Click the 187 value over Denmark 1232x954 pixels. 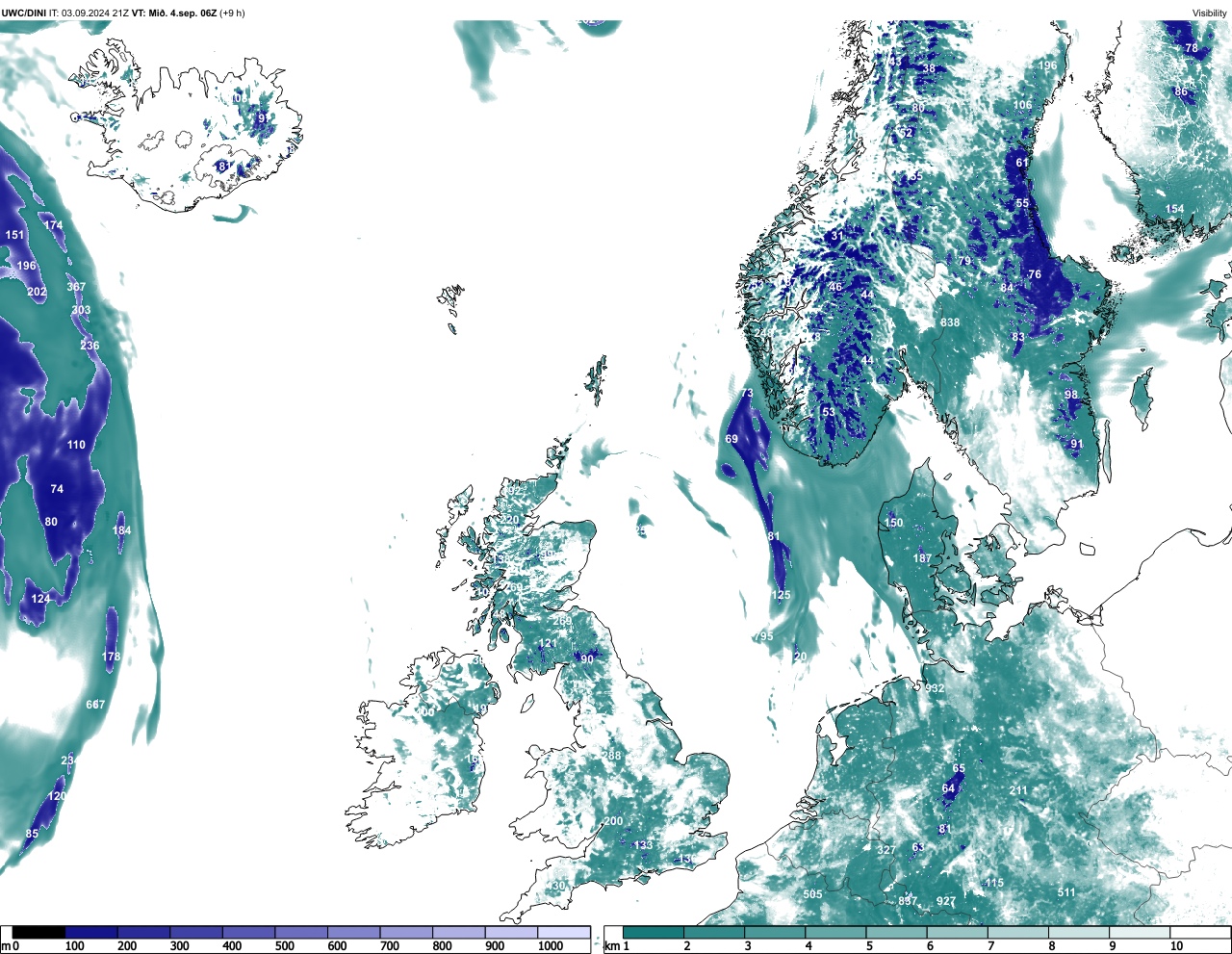[922, 558]
